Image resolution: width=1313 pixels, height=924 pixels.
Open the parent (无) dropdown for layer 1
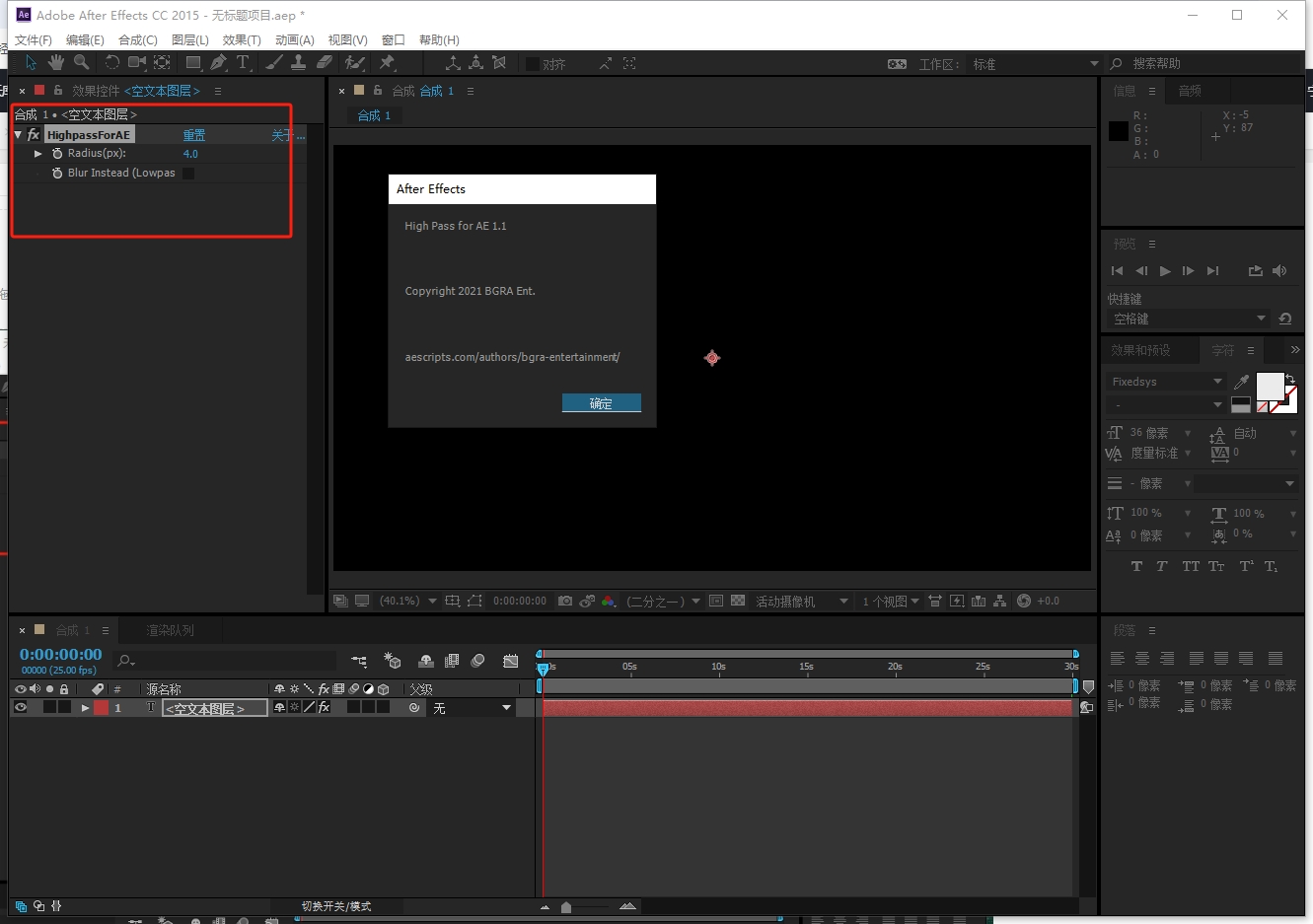[472, 708]
